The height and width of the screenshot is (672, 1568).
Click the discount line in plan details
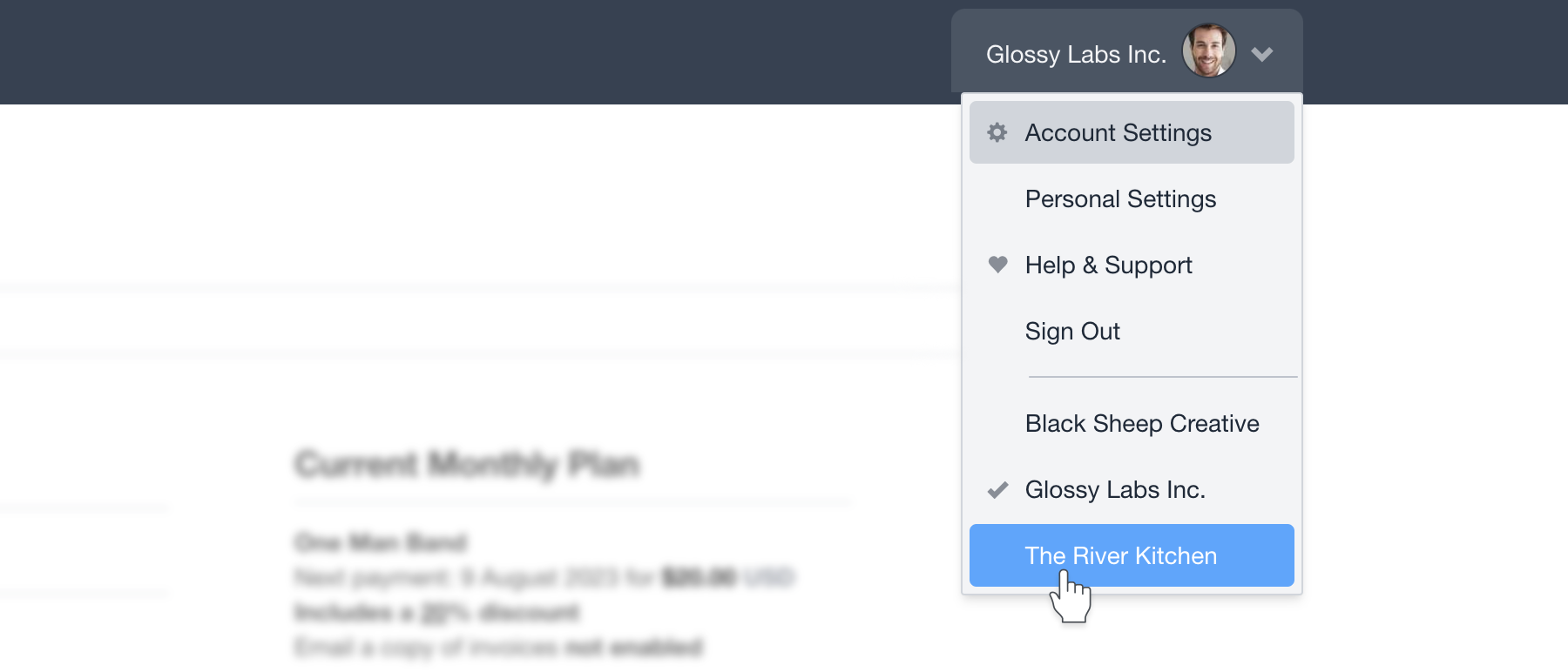tap(436, 612)
